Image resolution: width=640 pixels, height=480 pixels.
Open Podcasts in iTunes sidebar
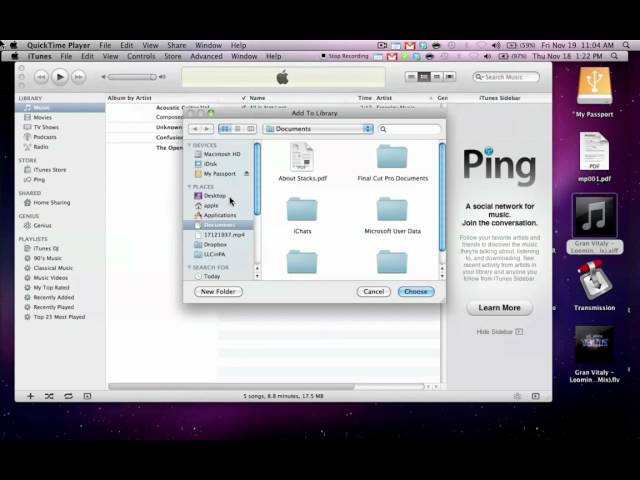[45, 137]
